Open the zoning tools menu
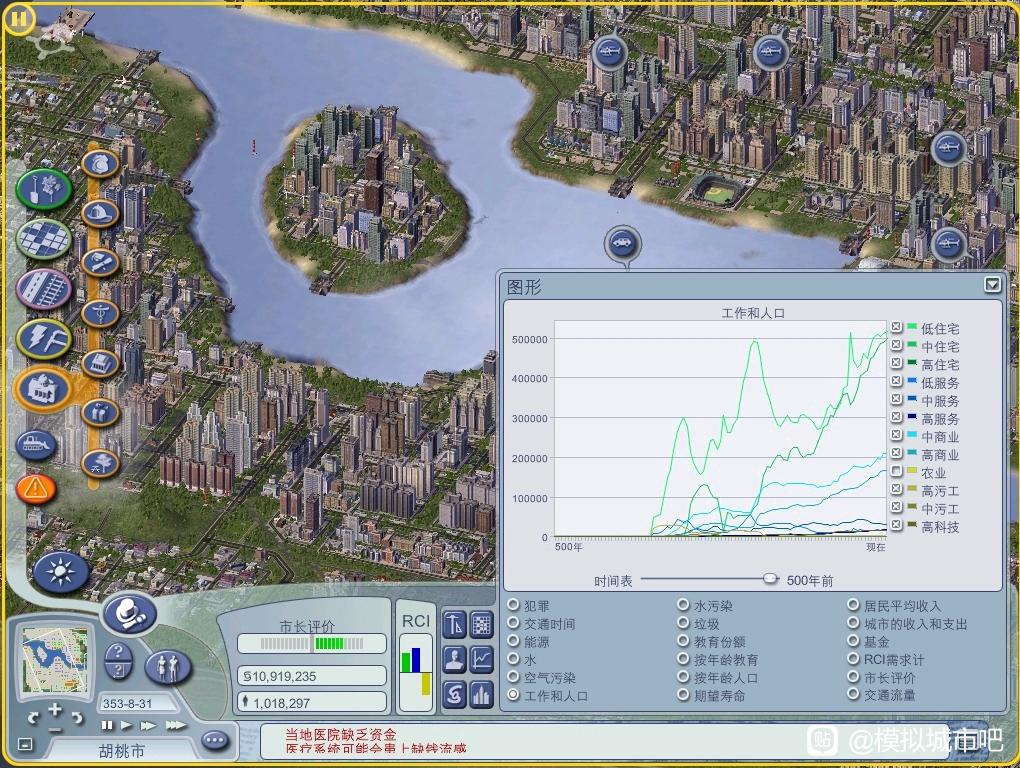The image size is (1020, 768). point(44,239)
